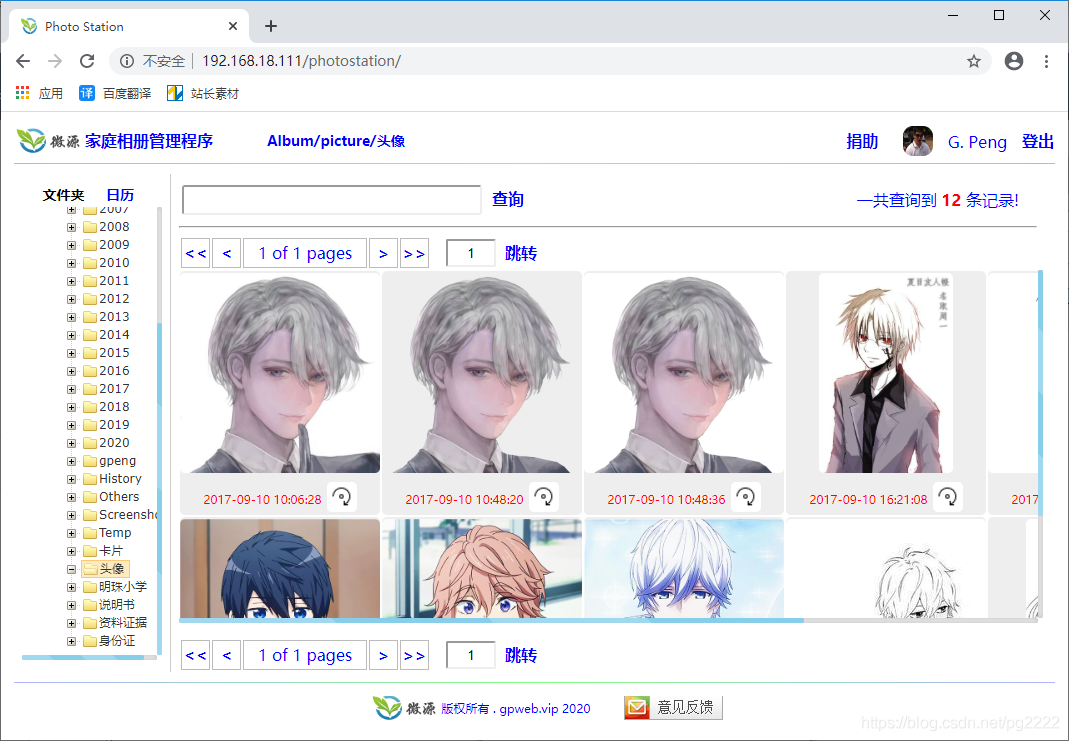
Task: Focus the search query input box
Action: pyautogui.click(x=331, y=200)
